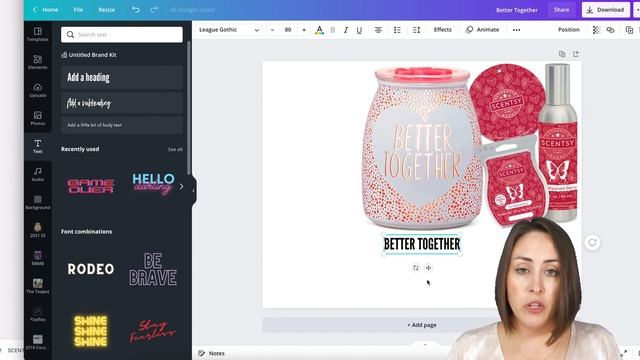
Task: Open The Teapot folder in sidebar
Action: [38, 286]
